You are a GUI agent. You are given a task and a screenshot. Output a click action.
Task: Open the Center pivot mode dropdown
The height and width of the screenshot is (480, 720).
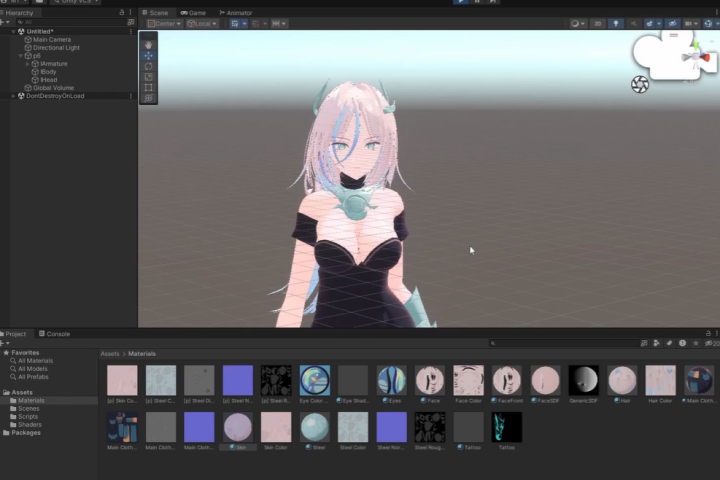point(164,23)
